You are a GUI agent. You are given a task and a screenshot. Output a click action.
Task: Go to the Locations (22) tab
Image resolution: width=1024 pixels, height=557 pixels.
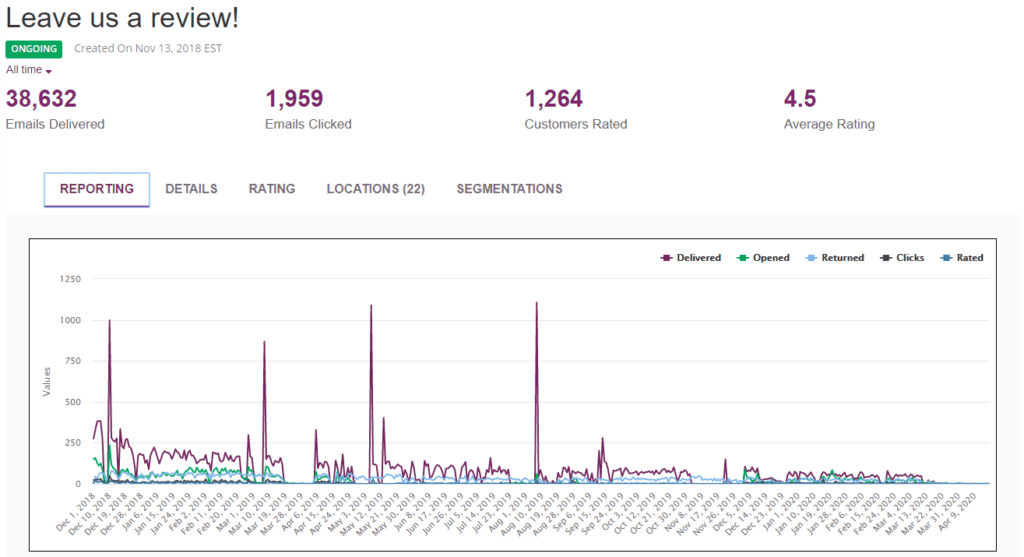point(375,189)
